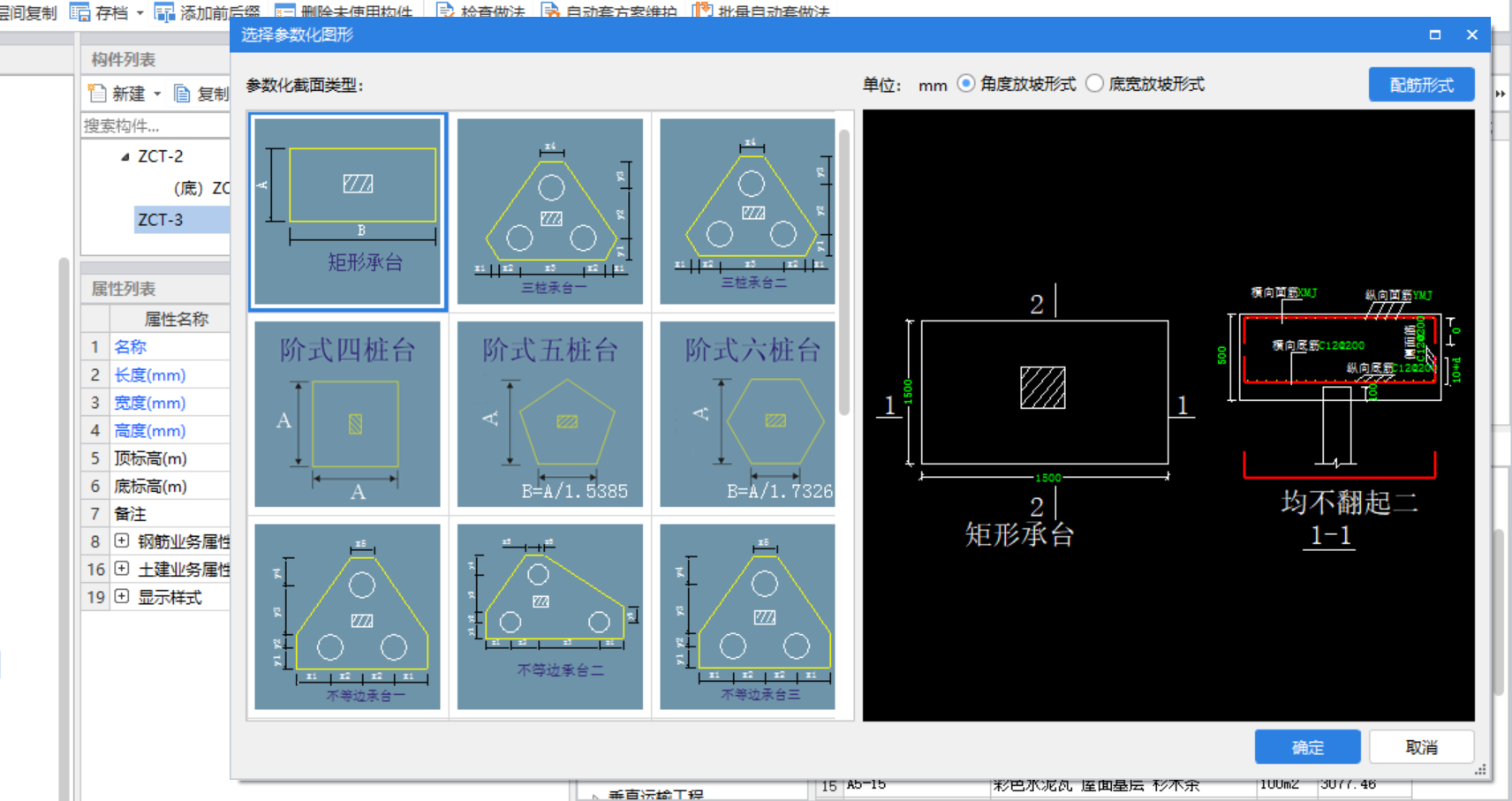Click the 底标高(m) property row
This screenshot has height=801, width=1512.
point(155,486)
